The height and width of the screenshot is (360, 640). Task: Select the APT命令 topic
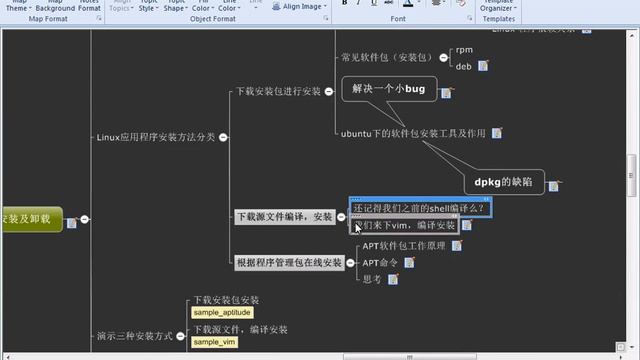pyautogui.click(x=380, y=263)
